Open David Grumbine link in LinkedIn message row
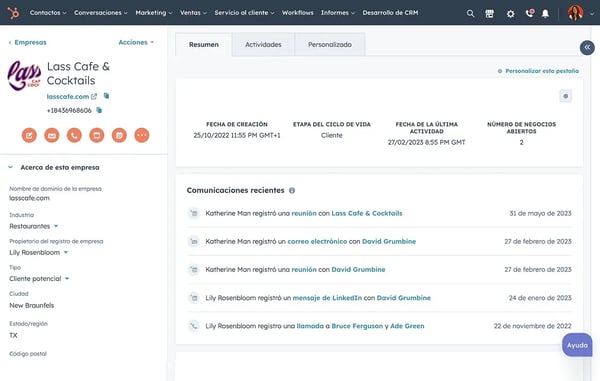Screen dimensions: 600x381 404,298
